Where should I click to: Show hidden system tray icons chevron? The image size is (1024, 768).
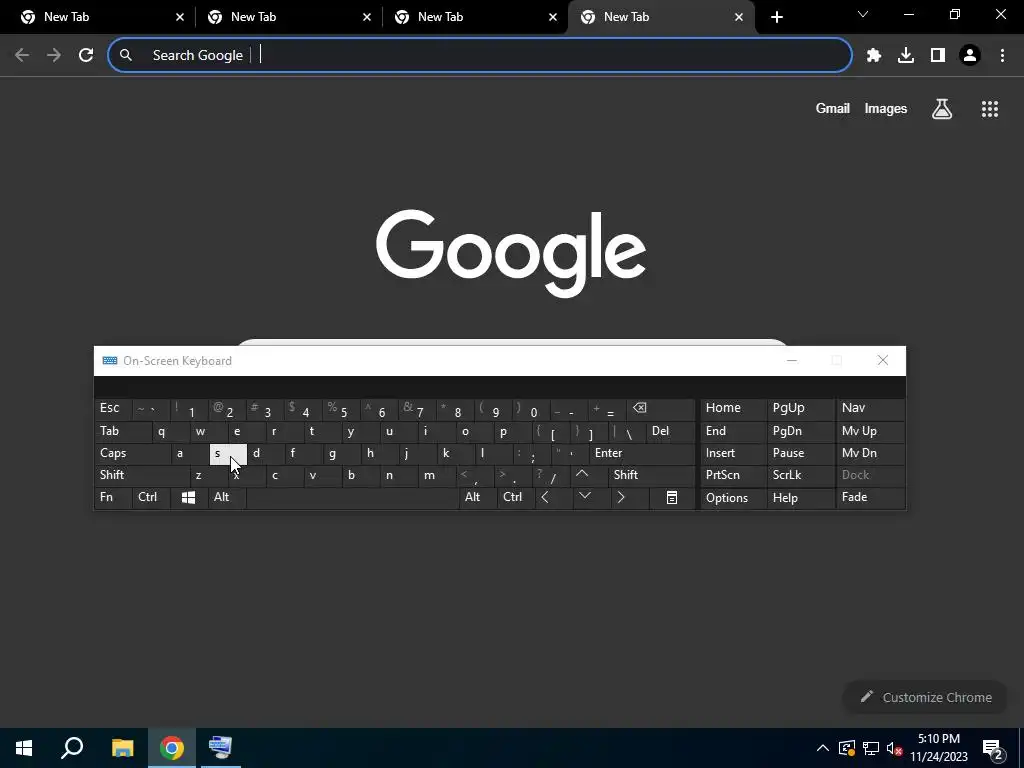[823, 748]
